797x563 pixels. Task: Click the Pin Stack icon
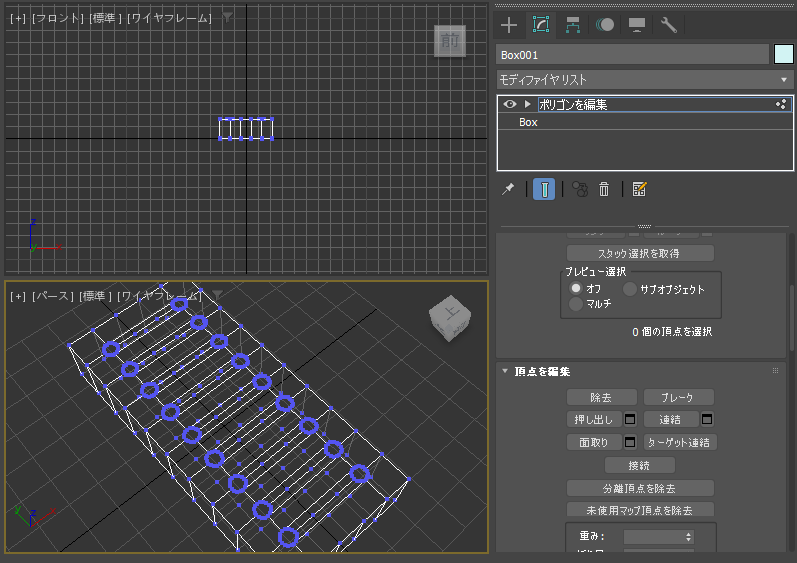click(508, 189)
